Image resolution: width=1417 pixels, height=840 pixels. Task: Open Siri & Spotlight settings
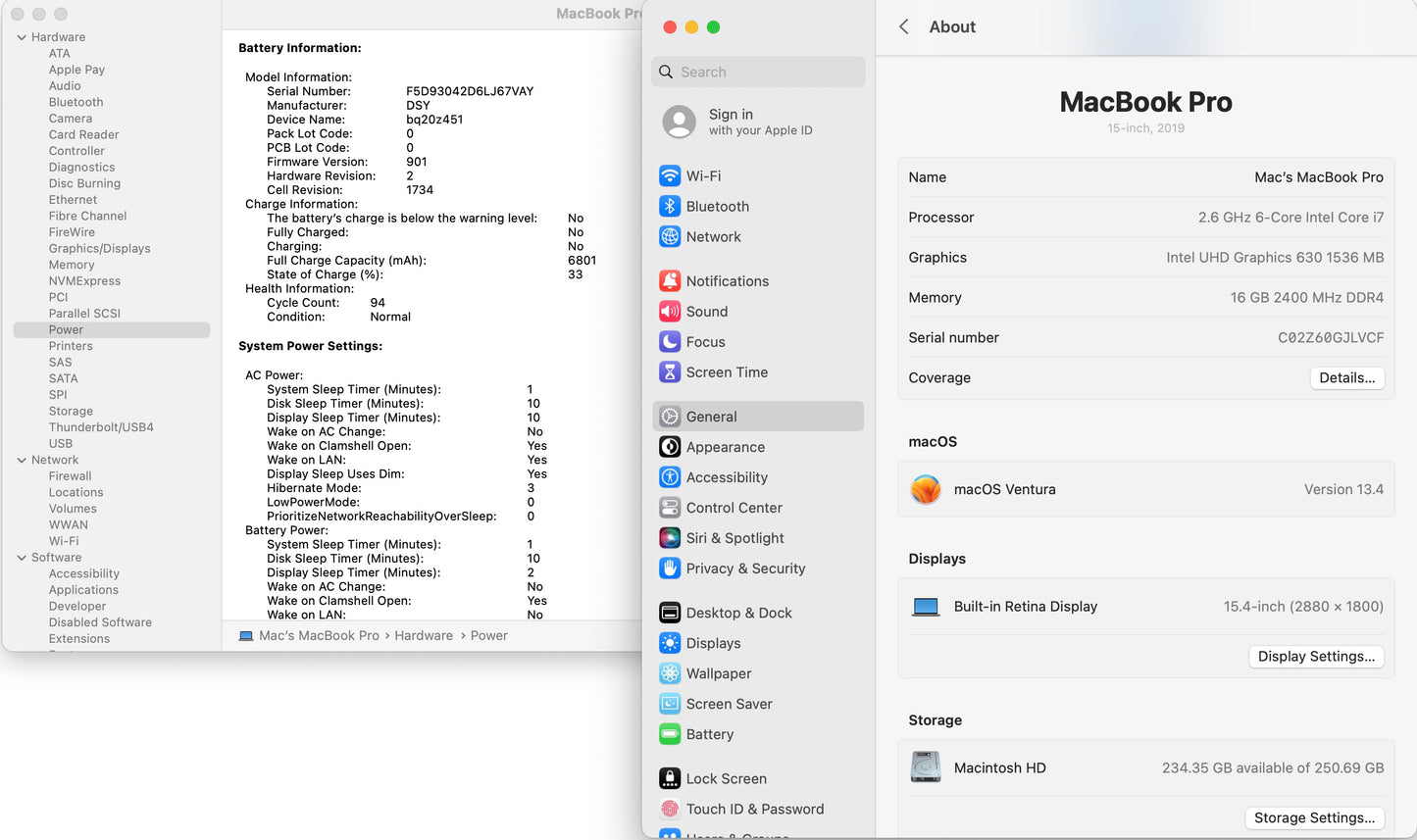point(734,537)
